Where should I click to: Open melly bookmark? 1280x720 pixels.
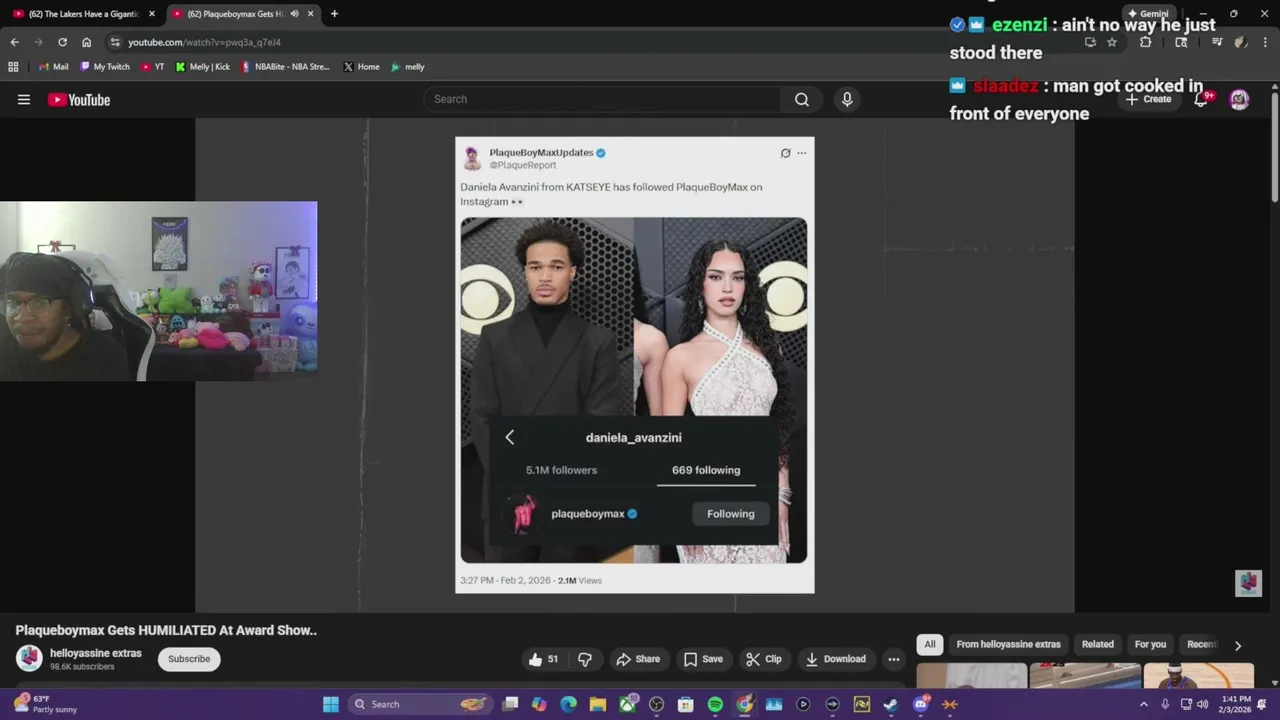[407, 67]
